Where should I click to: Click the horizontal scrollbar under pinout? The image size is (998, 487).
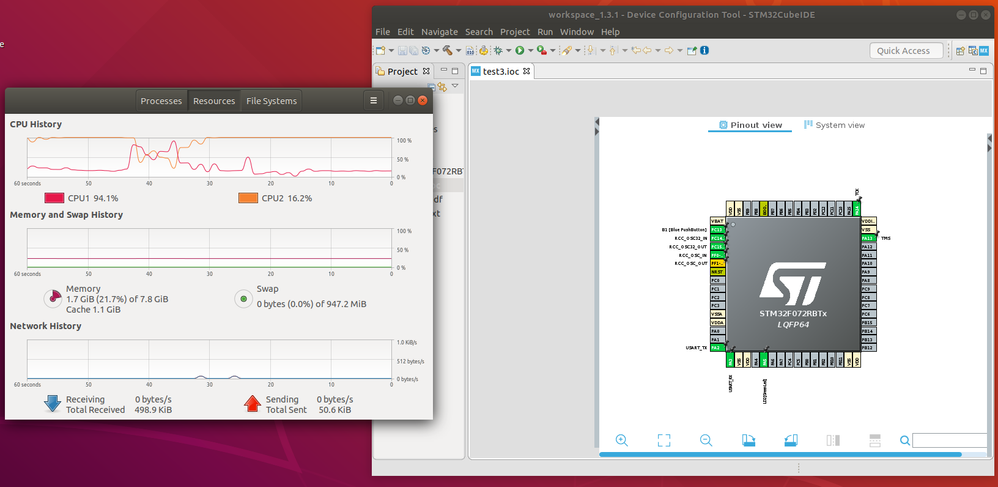pyautogui.click(x=780, y=455)
